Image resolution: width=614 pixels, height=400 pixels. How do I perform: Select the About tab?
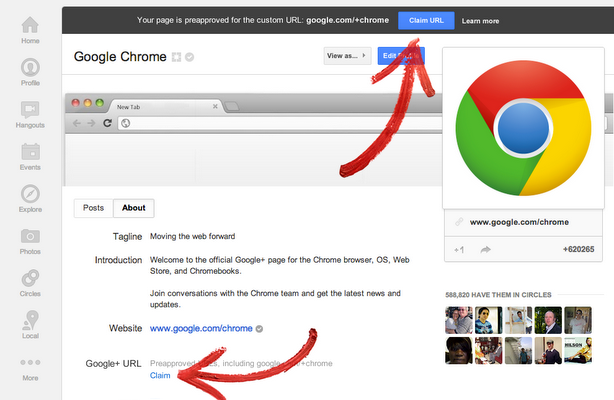pos(134,208)
